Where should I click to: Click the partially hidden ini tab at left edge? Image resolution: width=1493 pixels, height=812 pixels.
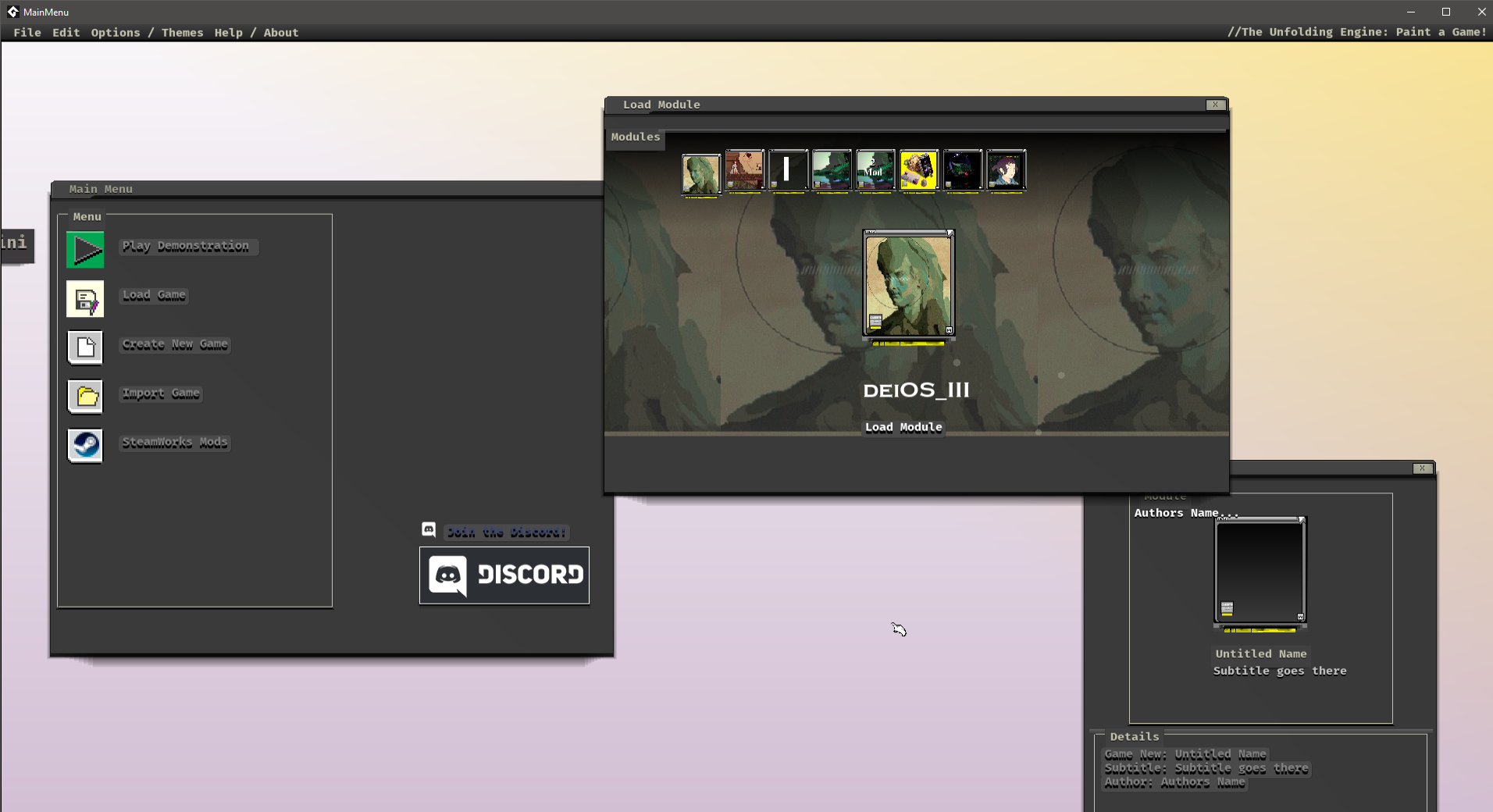tap(16, 245)
